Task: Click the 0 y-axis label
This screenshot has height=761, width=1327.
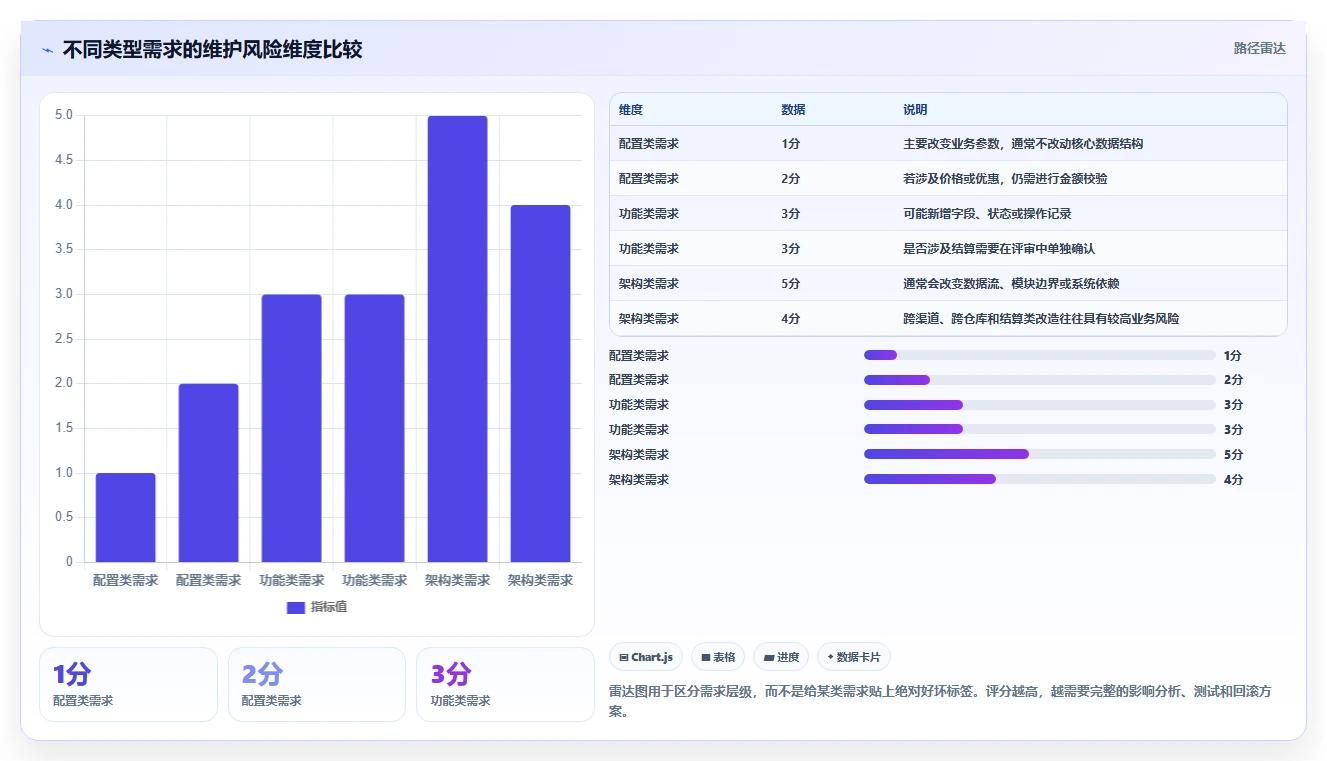Action: (x=69, y=562)
